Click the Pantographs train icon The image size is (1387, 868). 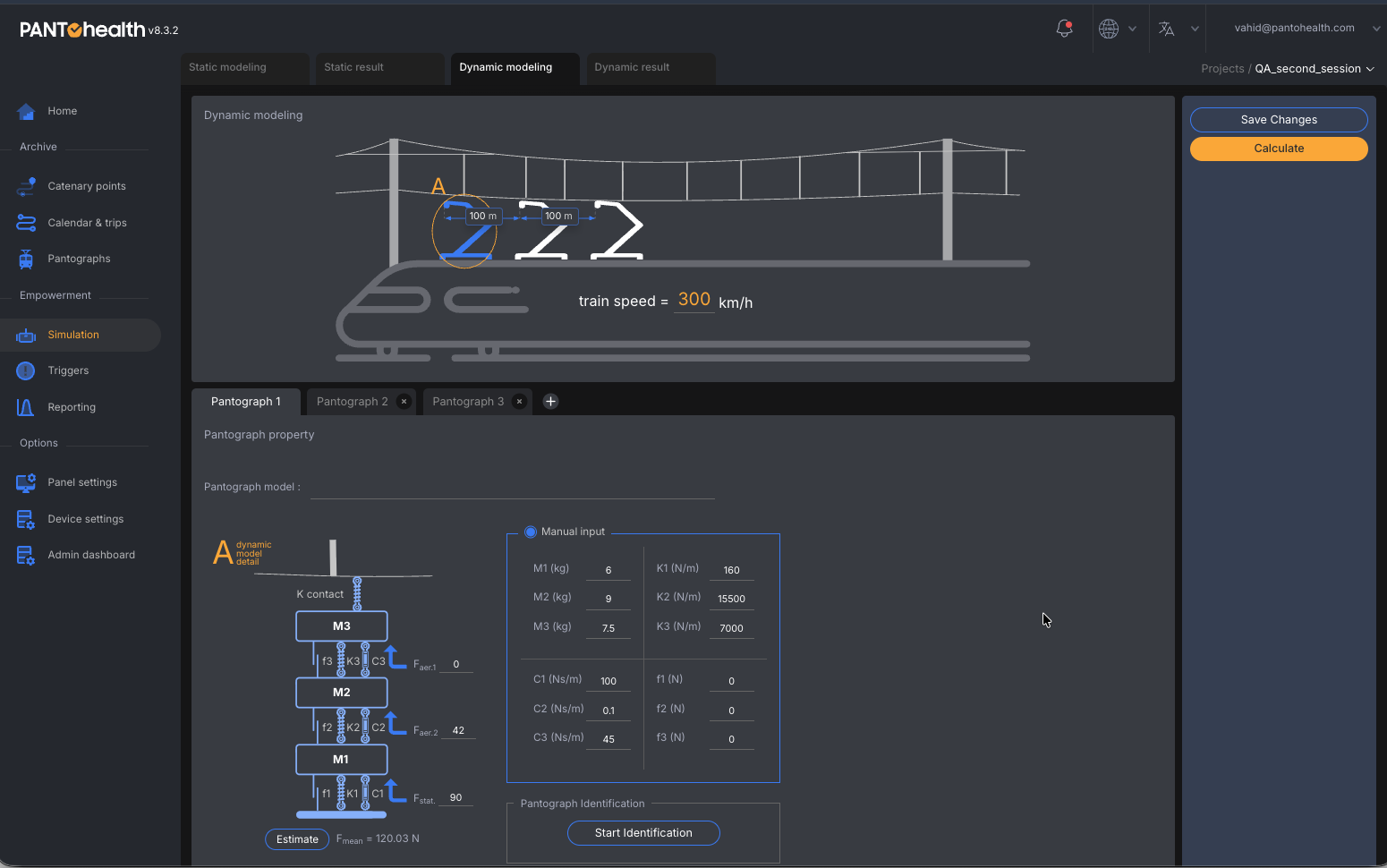pyautogui.click(x=26, y=259)
